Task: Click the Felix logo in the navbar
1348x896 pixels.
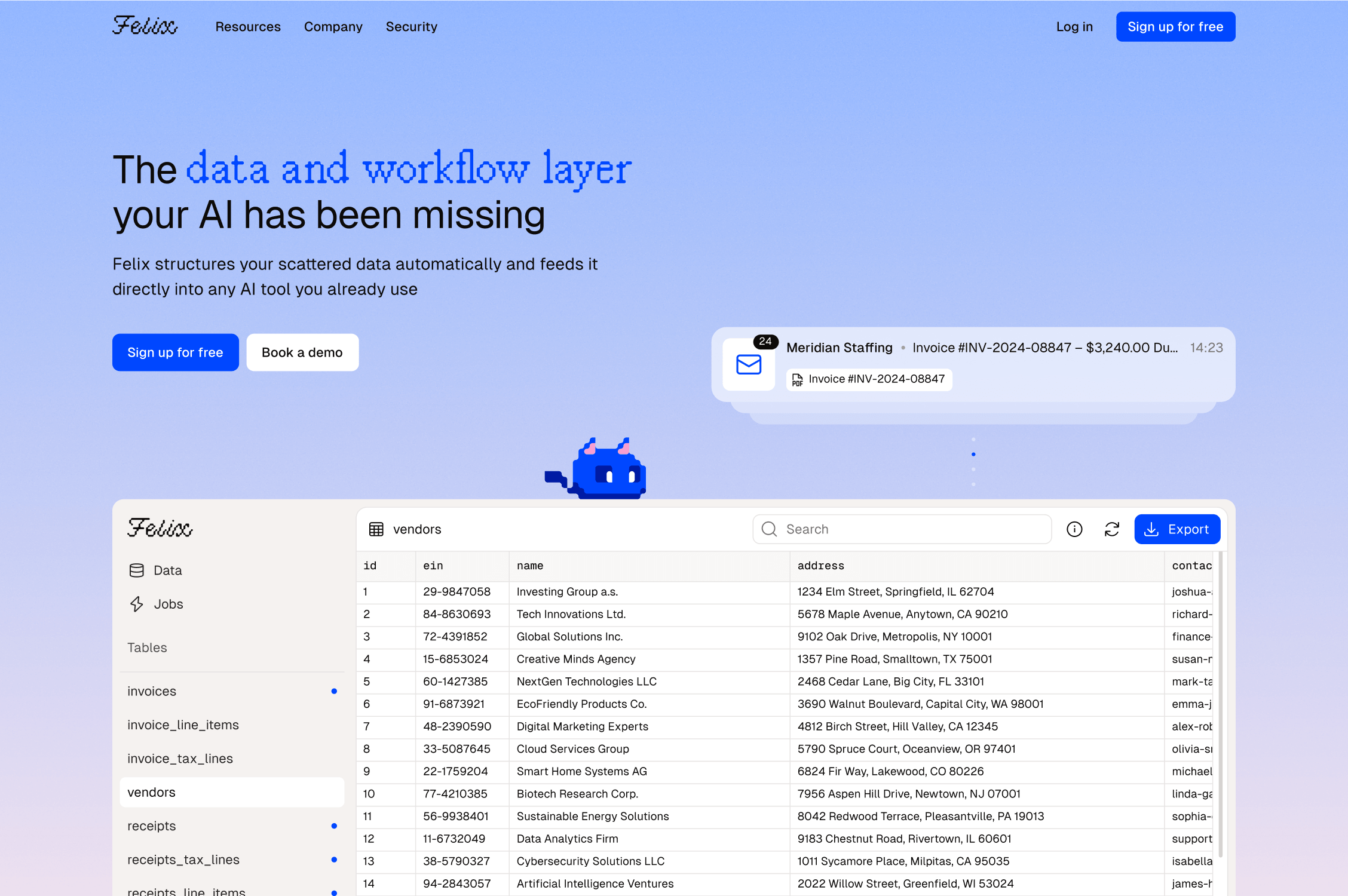Action: click(x=145, y=26)
